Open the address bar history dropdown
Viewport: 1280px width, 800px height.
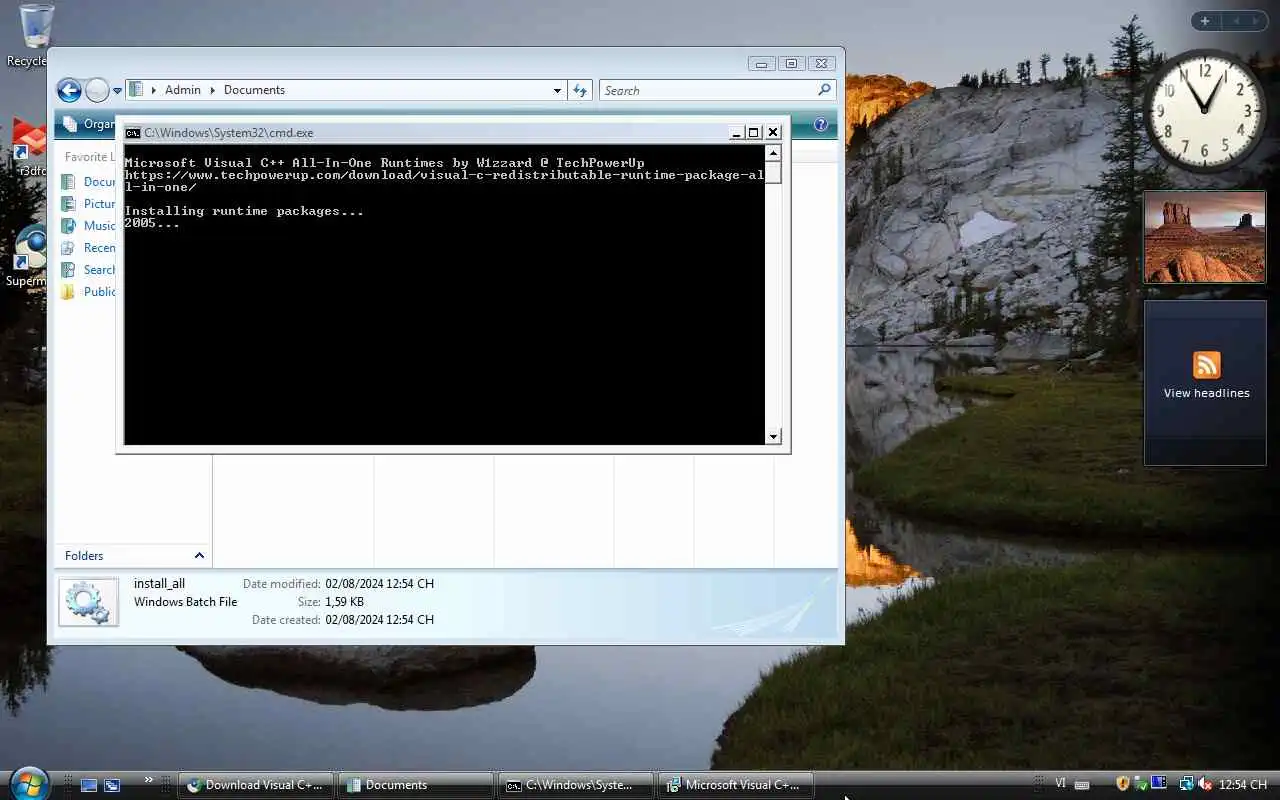coord(557,90)
